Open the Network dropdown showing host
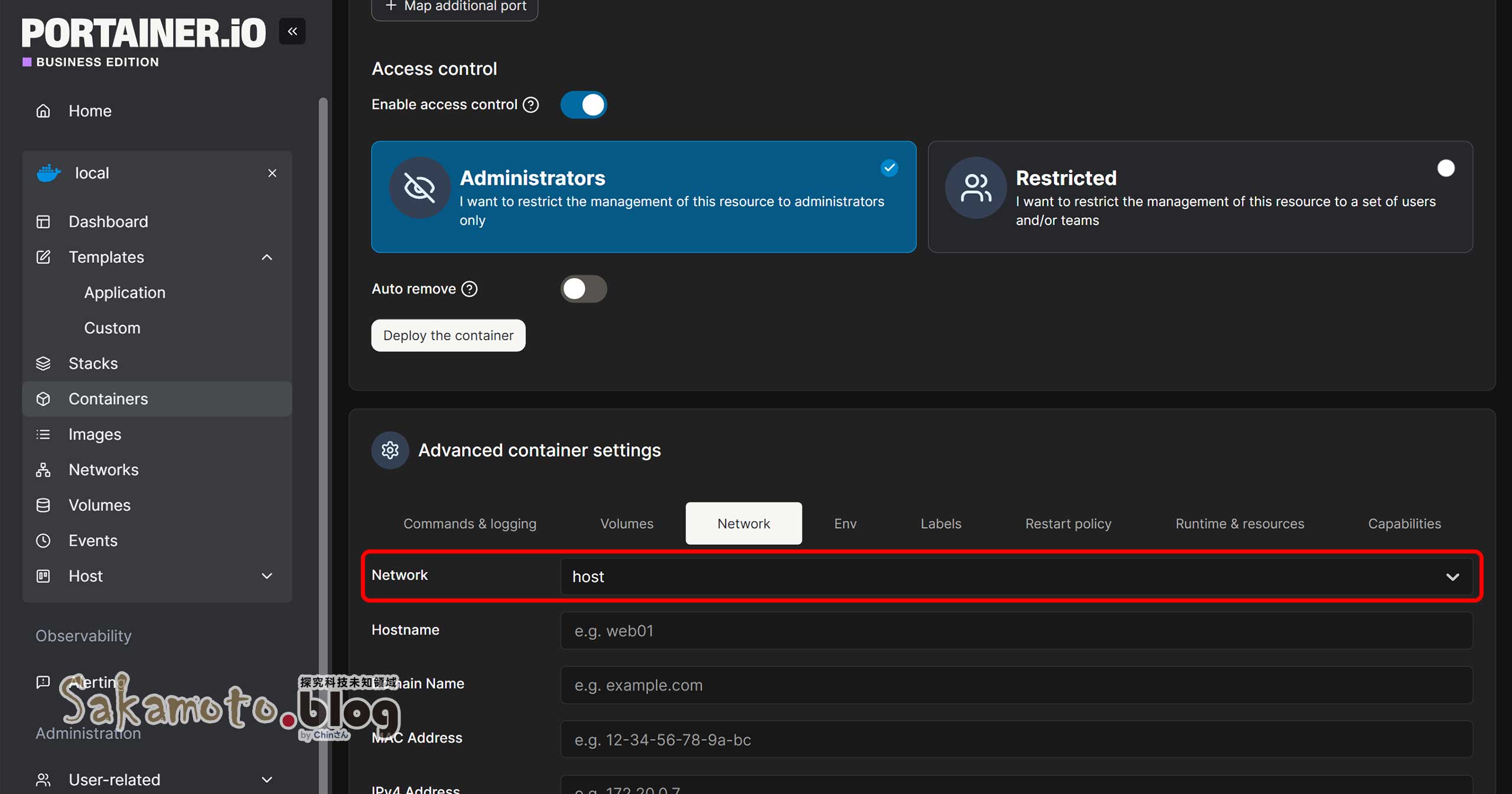 click(1016, 577)
